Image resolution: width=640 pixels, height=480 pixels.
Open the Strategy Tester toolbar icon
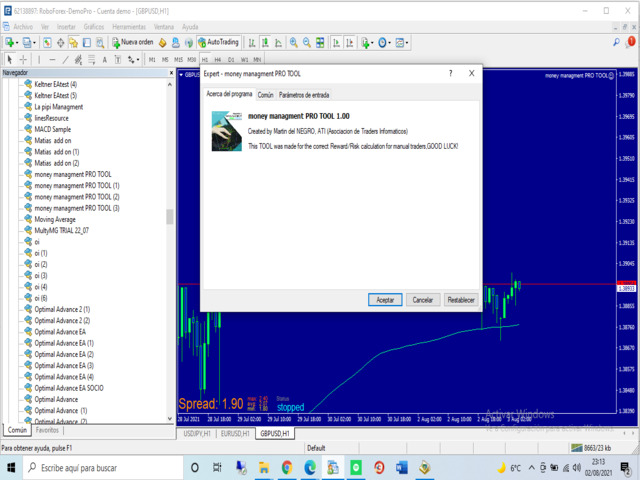(x=100, y=42)
